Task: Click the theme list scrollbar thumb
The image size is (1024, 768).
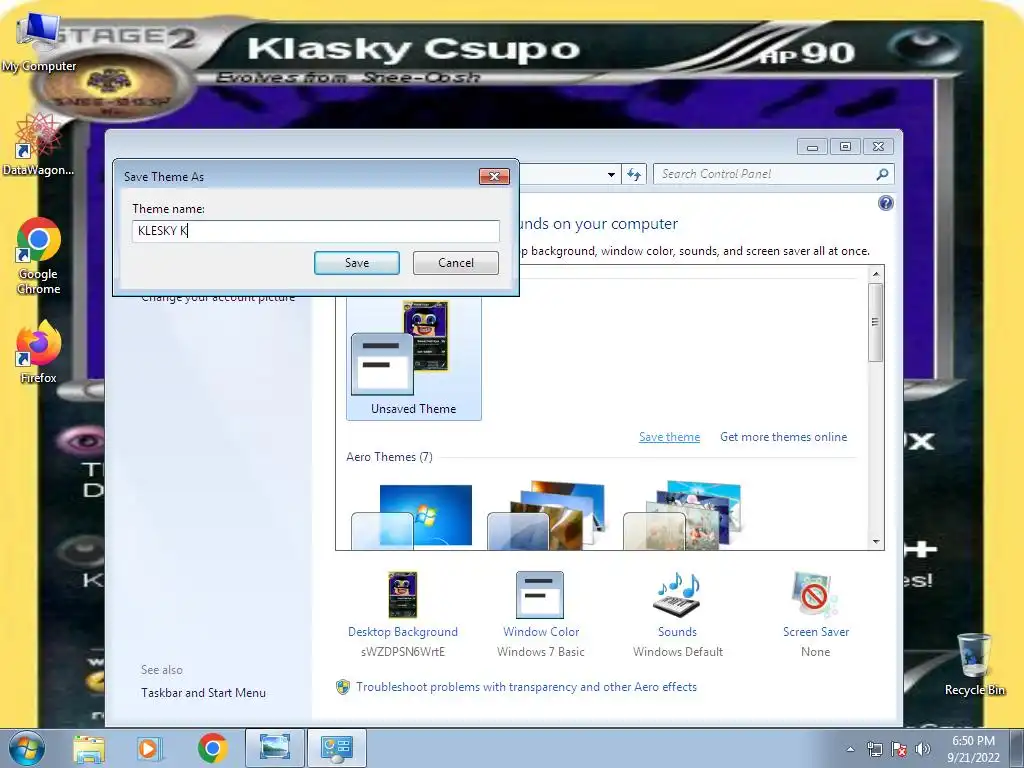Action: [x=876, y=322]
